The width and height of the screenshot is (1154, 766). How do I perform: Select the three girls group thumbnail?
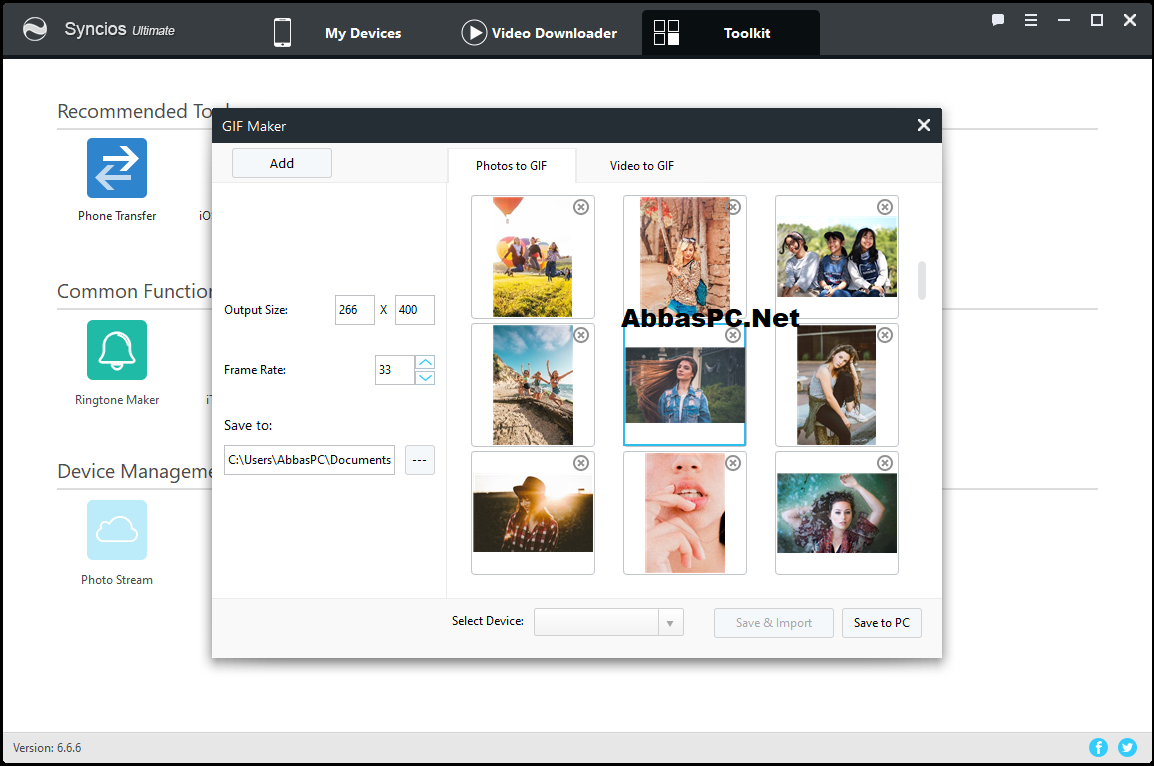click(837, 257)
